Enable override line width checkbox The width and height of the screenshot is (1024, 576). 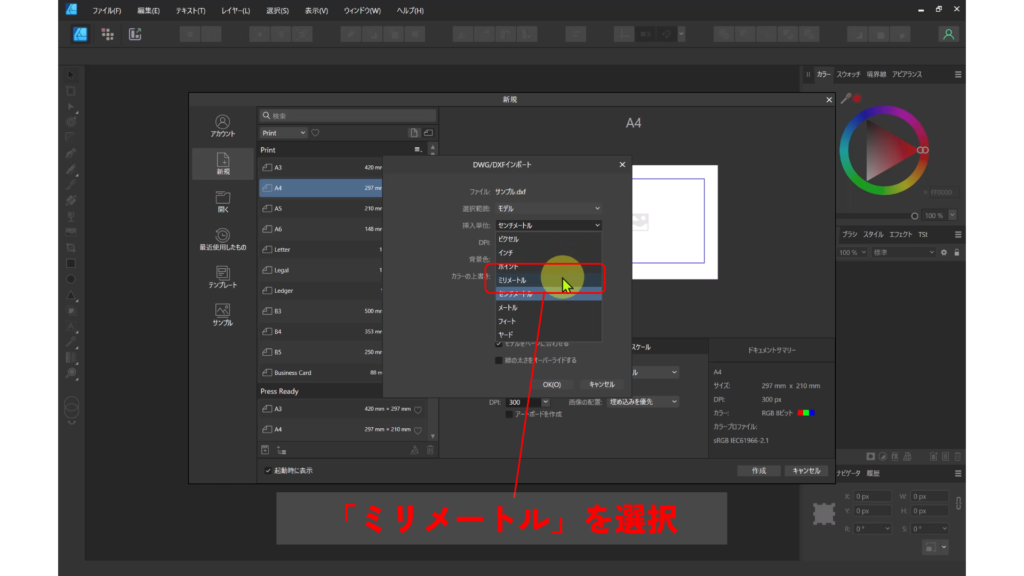coord(499,360)
